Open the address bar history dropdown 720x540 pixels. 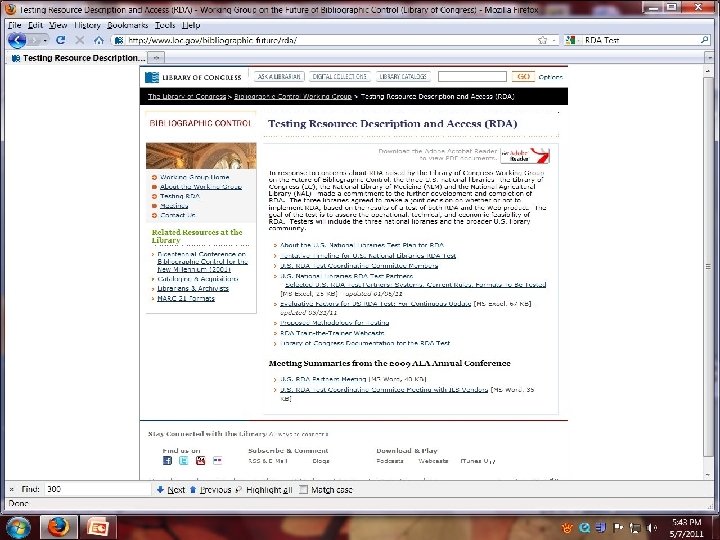pos(554,40)
